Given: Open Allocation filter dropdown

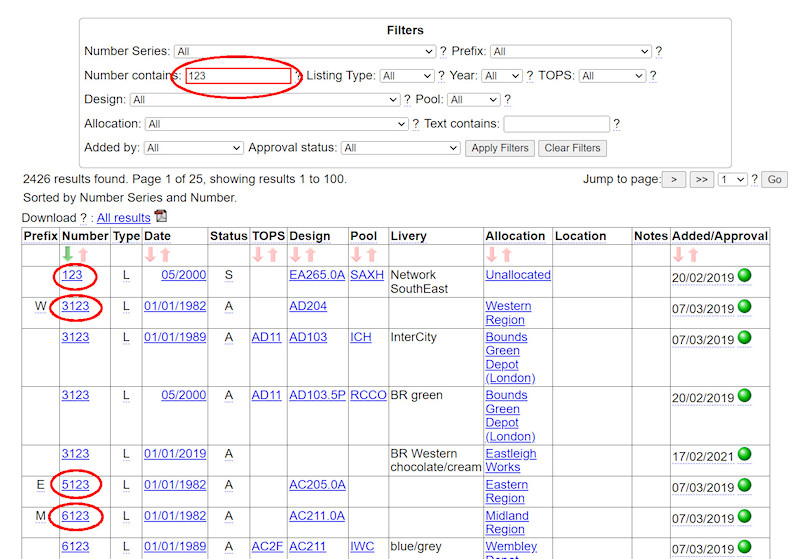Looking at the screenshot, I should [x=277, y=124].
